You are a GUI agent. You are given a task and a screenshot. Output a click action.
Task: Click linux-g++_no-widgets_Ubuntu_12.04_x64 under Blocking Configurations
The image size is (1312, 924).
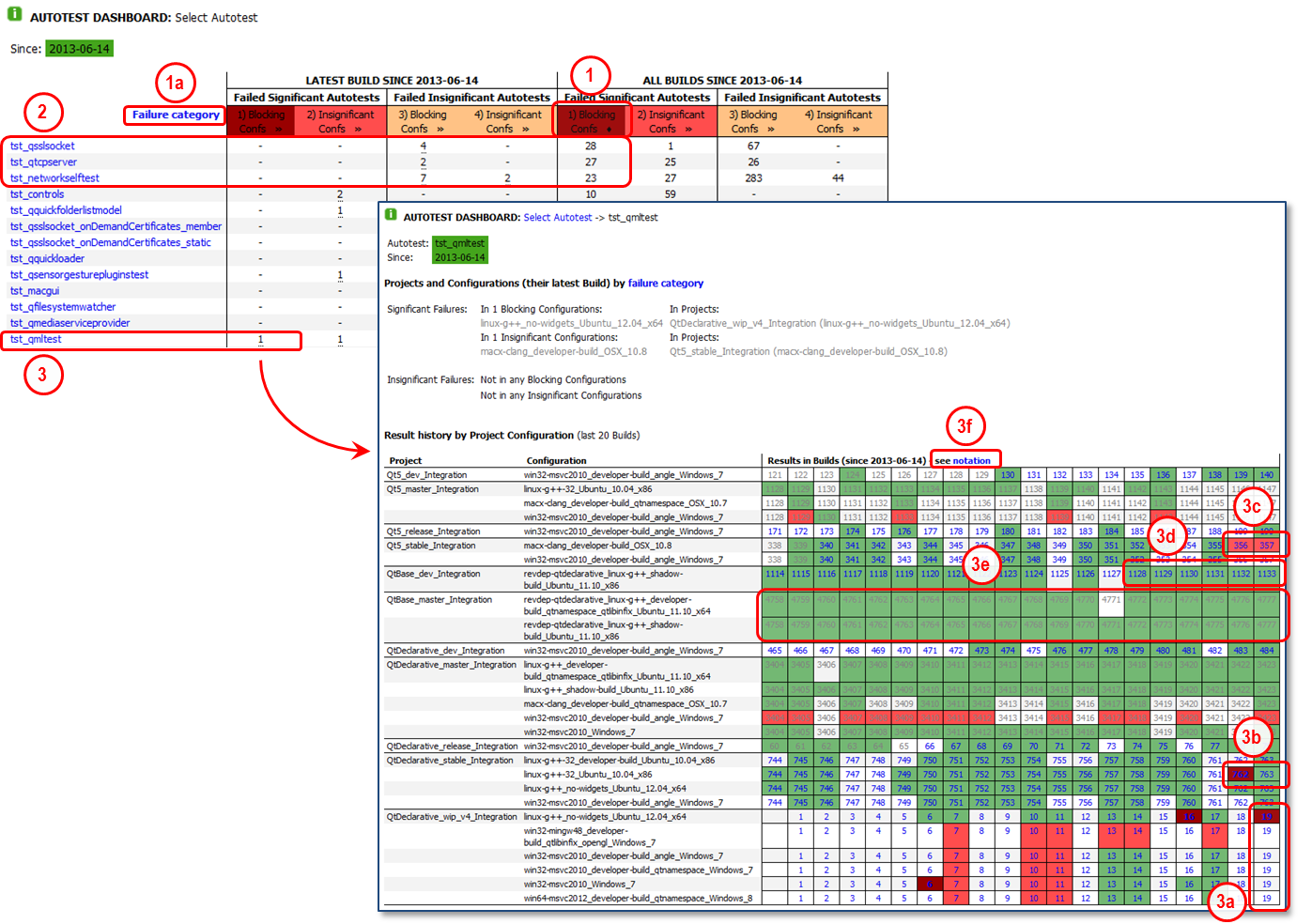click(x=571, y=323)
